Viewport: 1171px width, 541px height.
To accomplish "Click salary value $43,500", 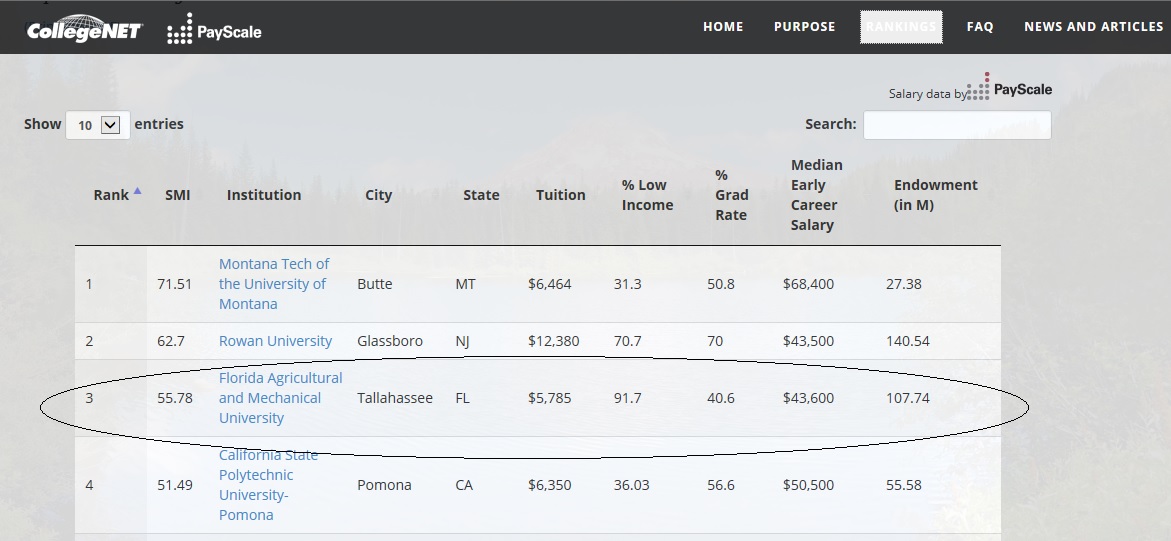I will point(809,341).
